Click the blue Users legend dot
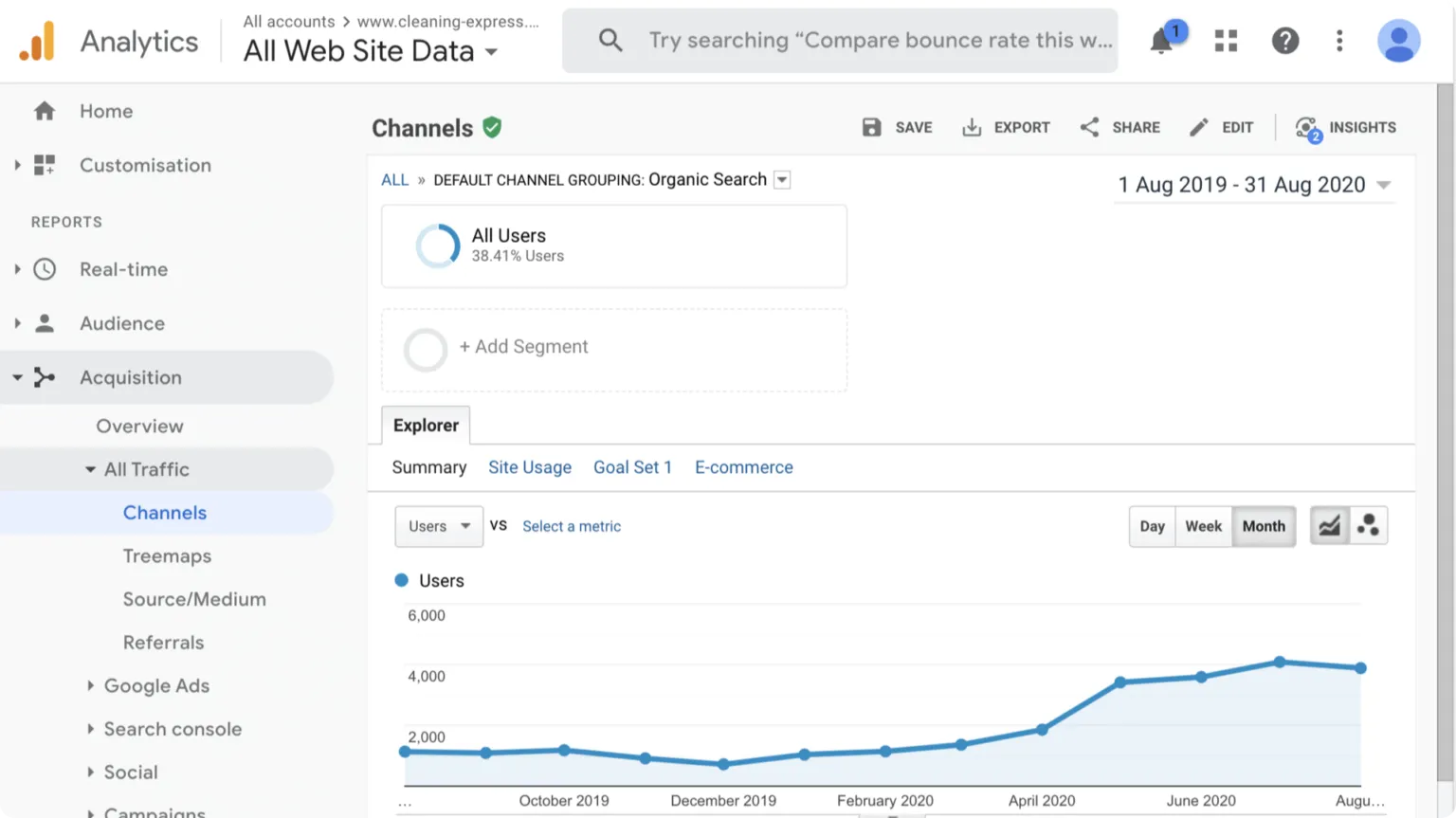The image size is (1456, 818). click(x=402, y=581)
